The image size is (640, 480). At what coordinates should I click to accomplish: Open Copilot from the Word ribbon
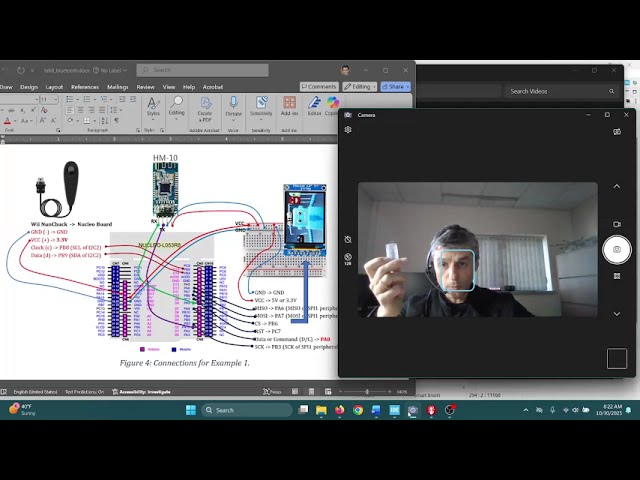pyautogui.click(x=332, y=107)
